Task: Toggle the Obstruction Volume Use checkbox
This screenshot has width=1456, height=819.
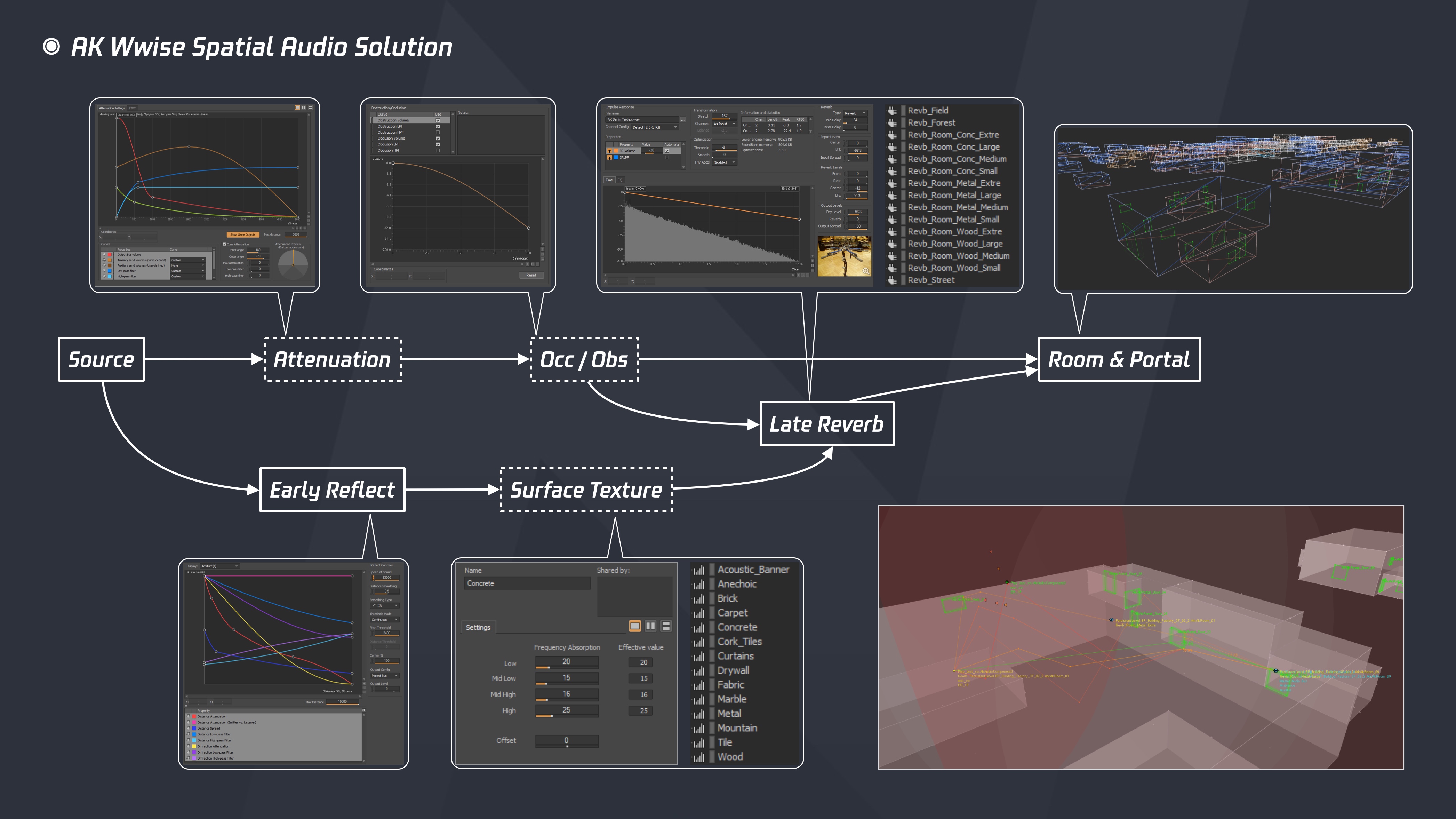Action: point(438,120)
